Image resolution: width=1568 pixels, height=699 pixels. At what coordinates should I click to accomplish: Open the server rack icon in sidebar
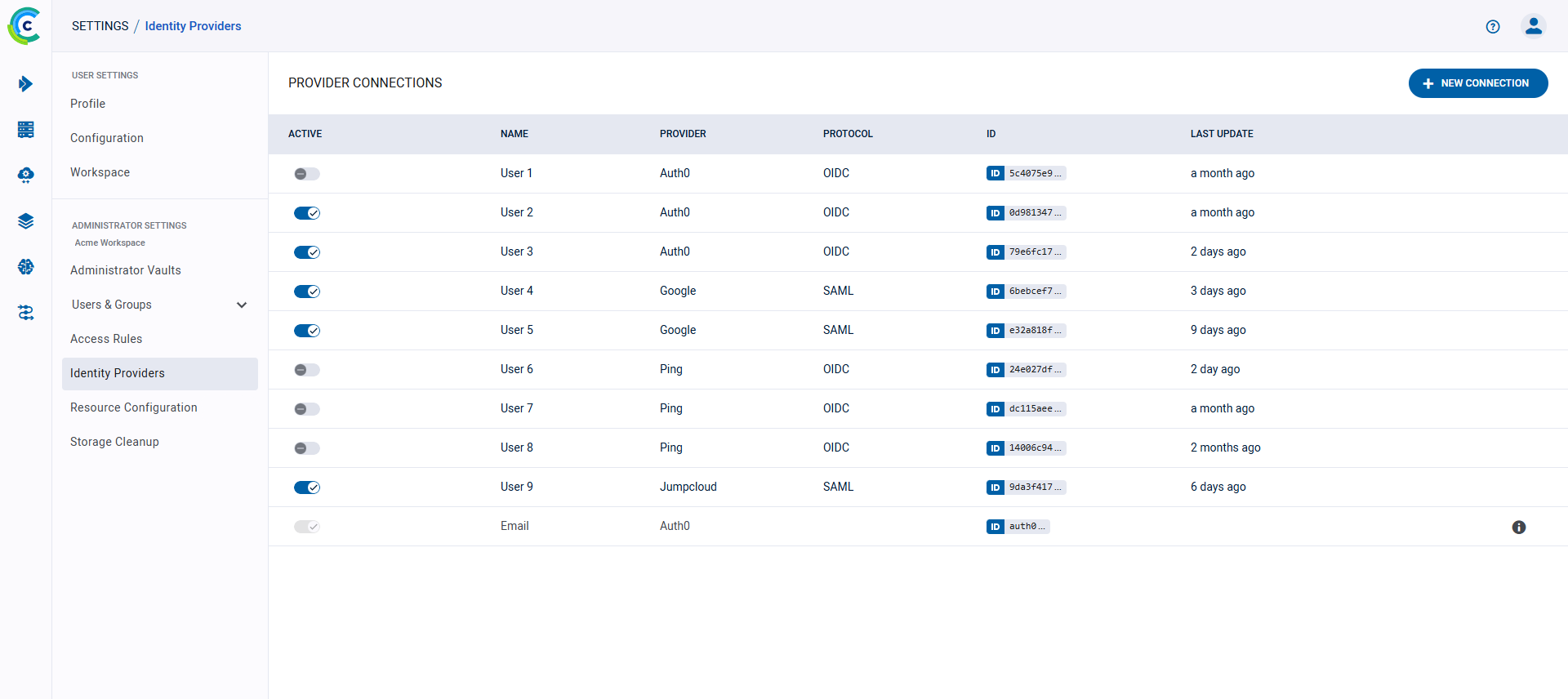[25, 130]
